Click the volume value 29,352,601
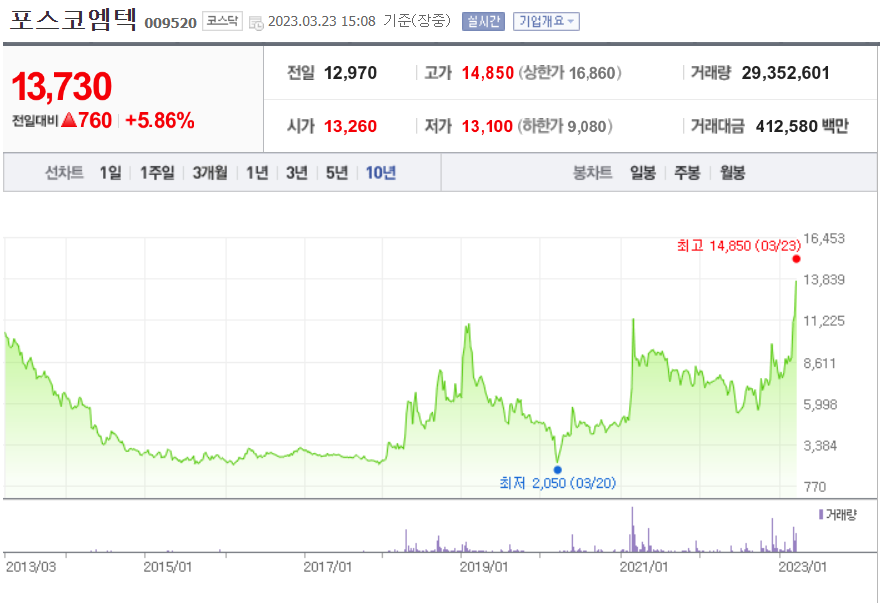The height and width of the screenshot is (603, 880). [786, 73]
